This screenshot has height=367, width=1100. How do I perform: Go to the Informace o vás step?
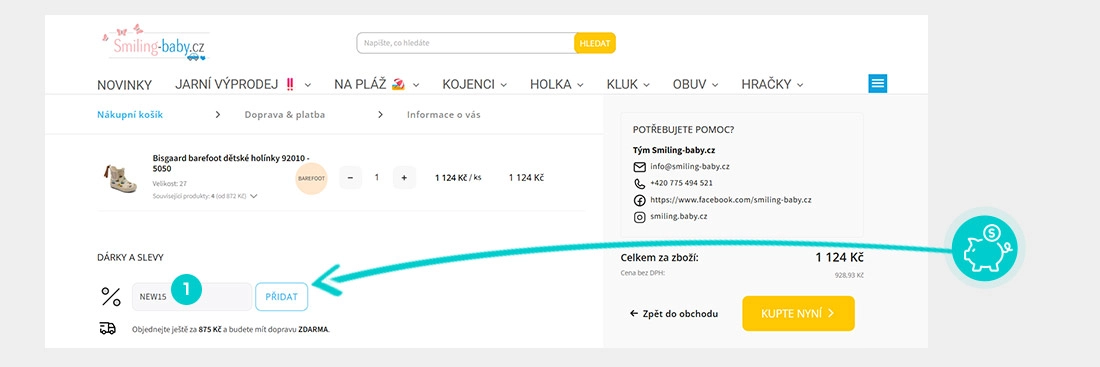pyautogui.click(x=444, y=114)
